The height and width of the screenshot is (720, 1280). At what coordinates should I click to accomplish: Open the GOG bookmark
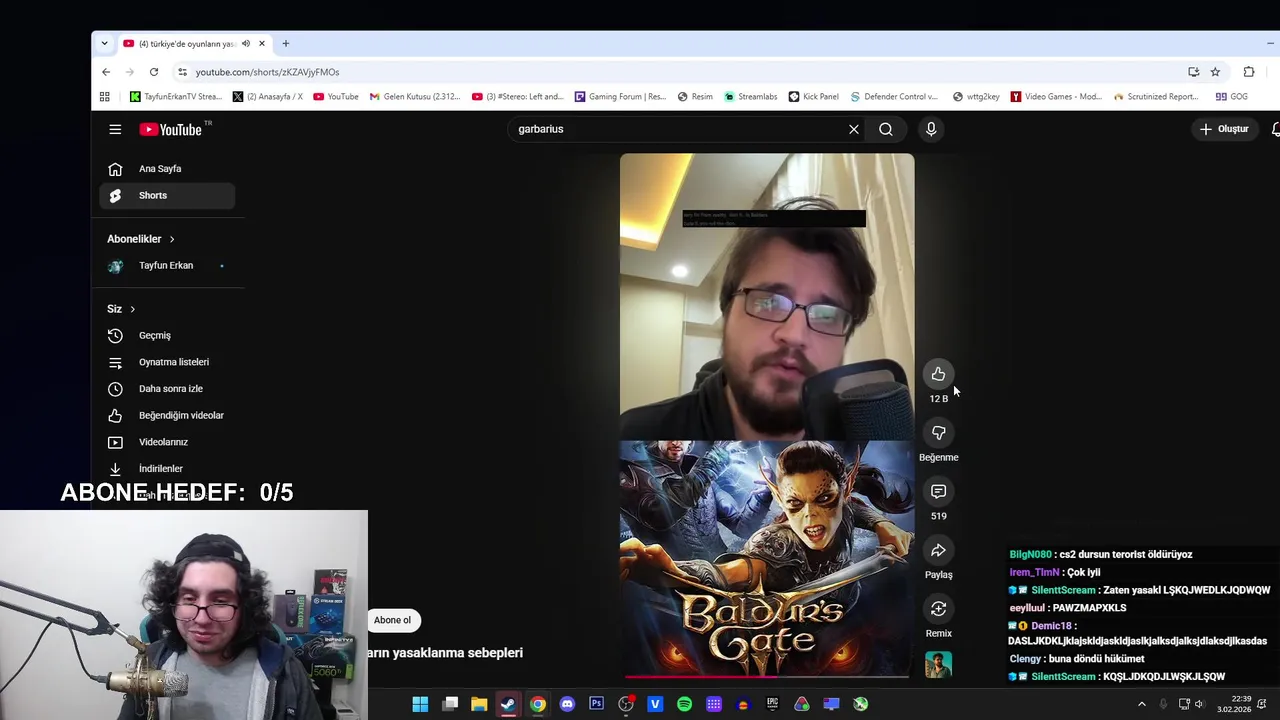(x=1232, y=97)
